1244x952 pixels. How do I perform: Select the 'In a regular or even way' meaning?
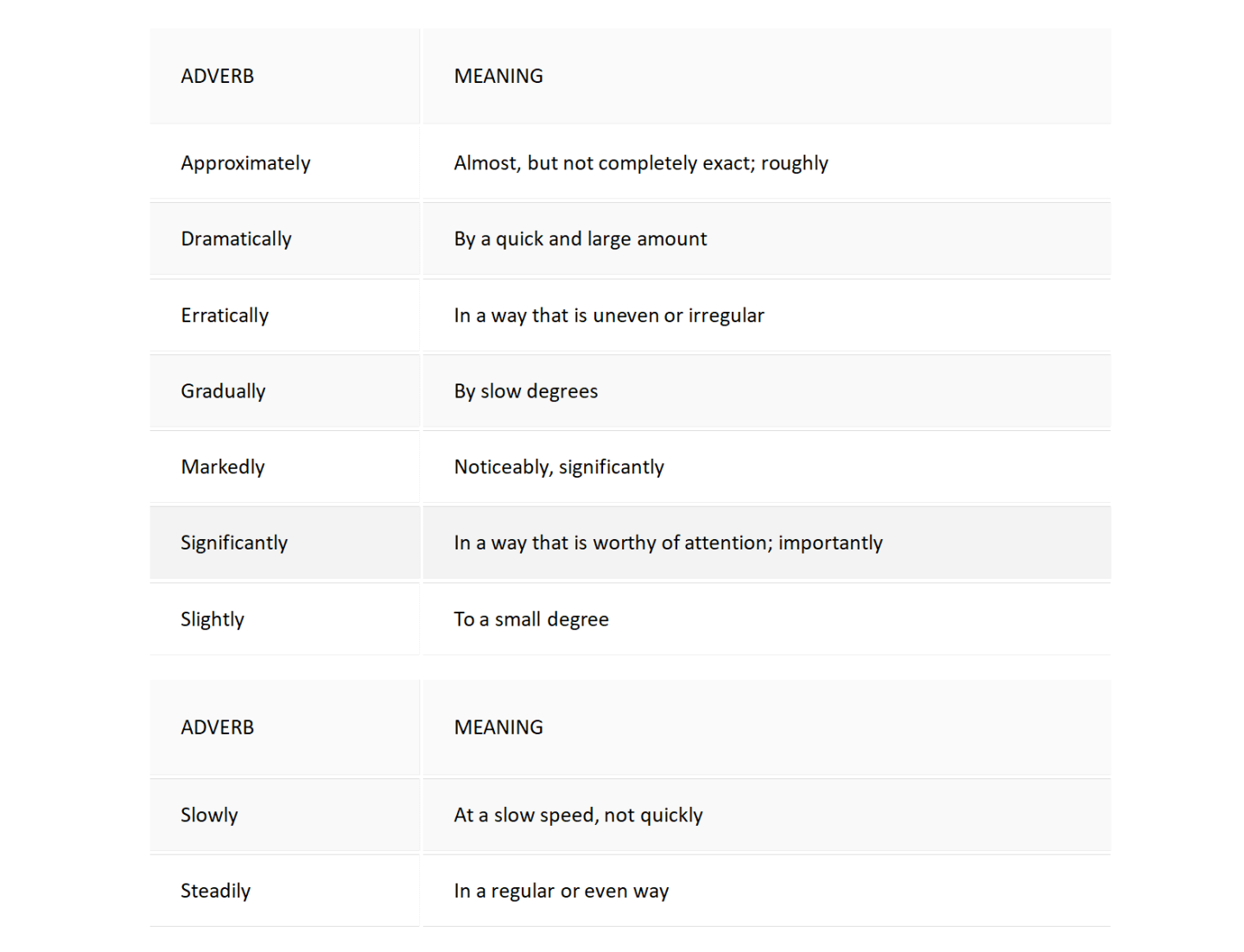pyautogui.click(x=562, y=892)
